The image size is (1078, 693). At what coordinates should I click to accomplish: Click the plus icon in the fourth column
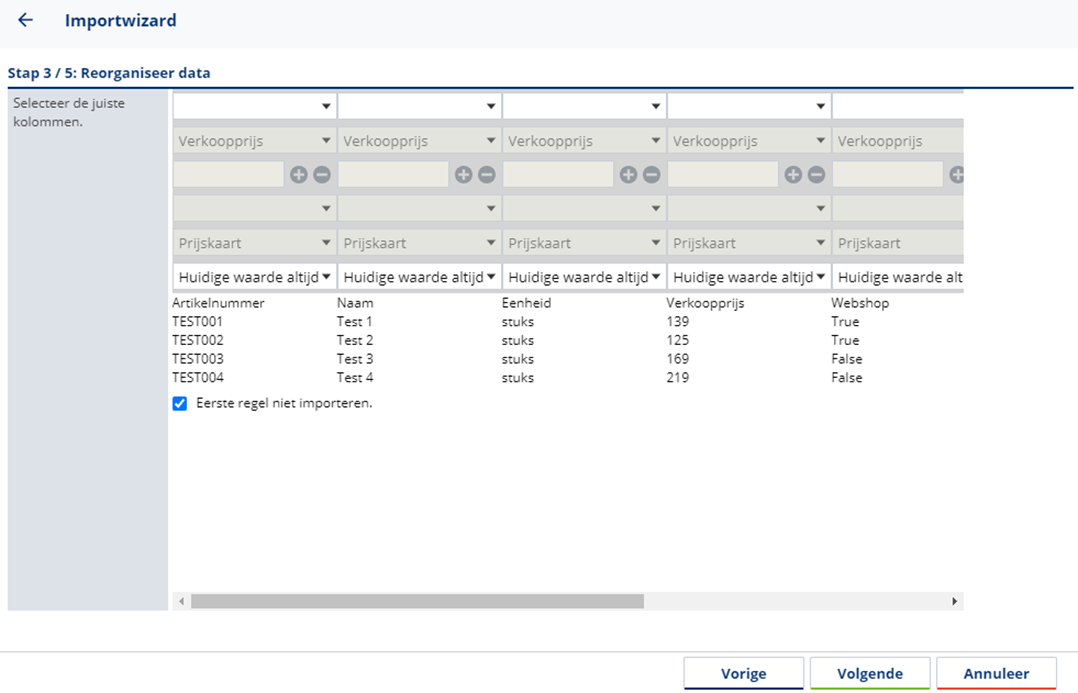click(x=793, y=175)
